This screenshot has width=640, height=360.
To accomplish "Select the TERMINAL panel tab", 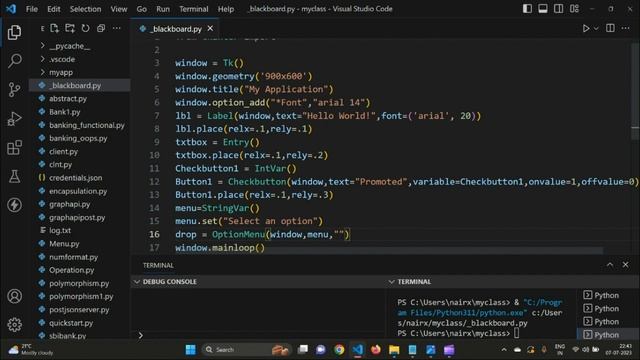I will (x=158, y=265).
